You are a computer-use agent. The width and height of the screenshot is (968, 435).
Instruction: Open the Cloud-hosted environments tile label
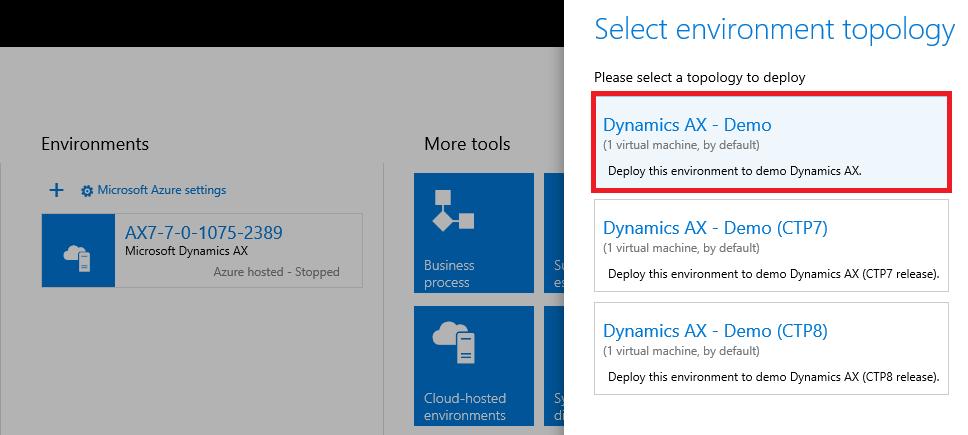click(465, 407)
